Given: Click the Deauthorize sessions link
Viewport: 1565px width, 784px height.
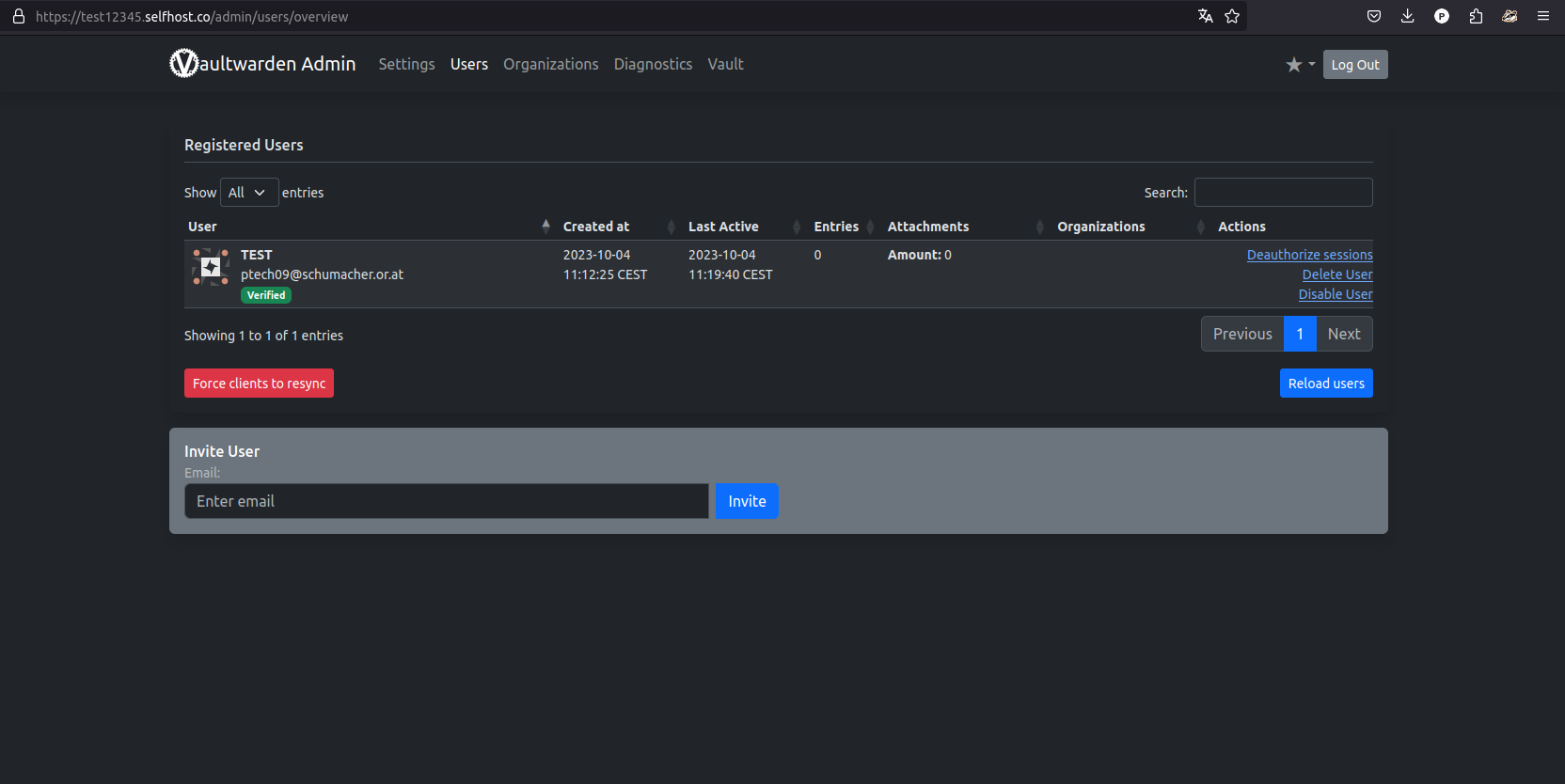Looking at the screenshot, I should 1309,255.
